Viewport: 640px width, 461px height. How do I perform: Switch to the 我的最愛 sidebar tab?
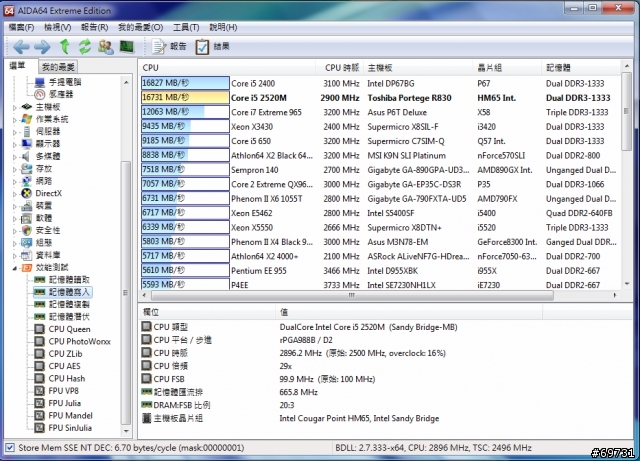pos(58,67)
